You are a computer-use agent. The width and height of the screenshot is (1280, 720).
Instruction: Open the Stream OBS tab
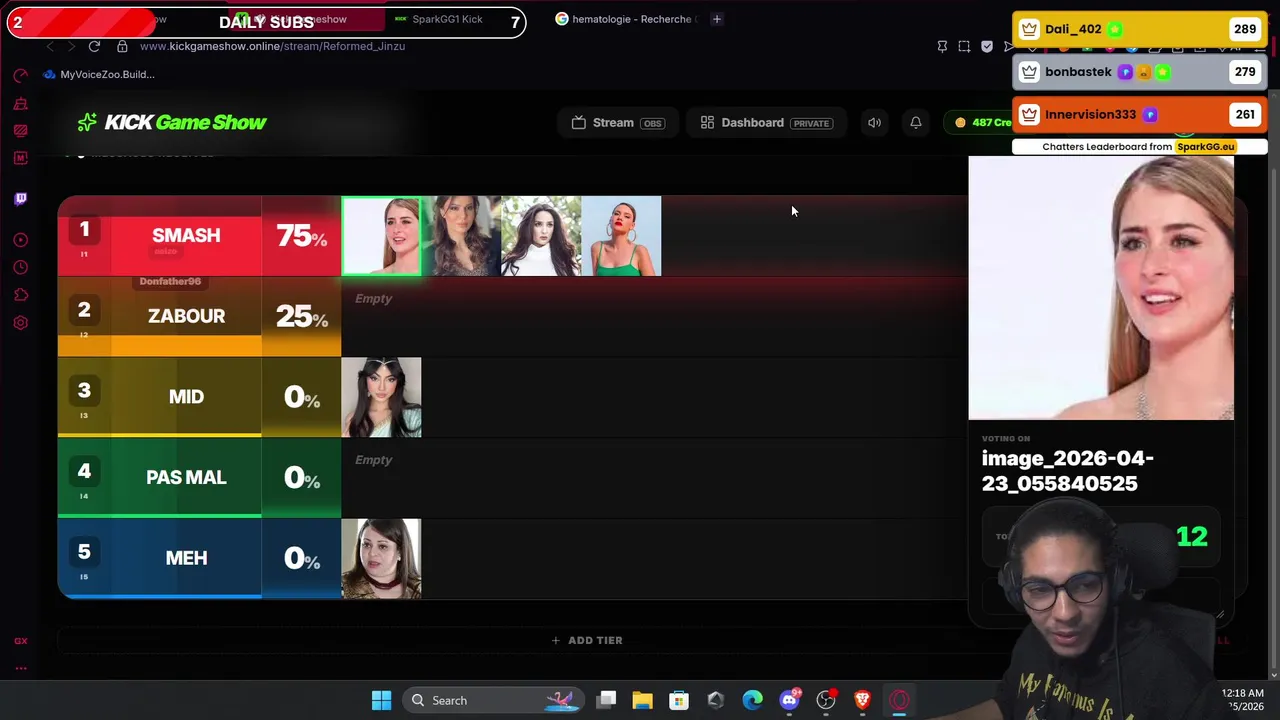click(617, 123)
